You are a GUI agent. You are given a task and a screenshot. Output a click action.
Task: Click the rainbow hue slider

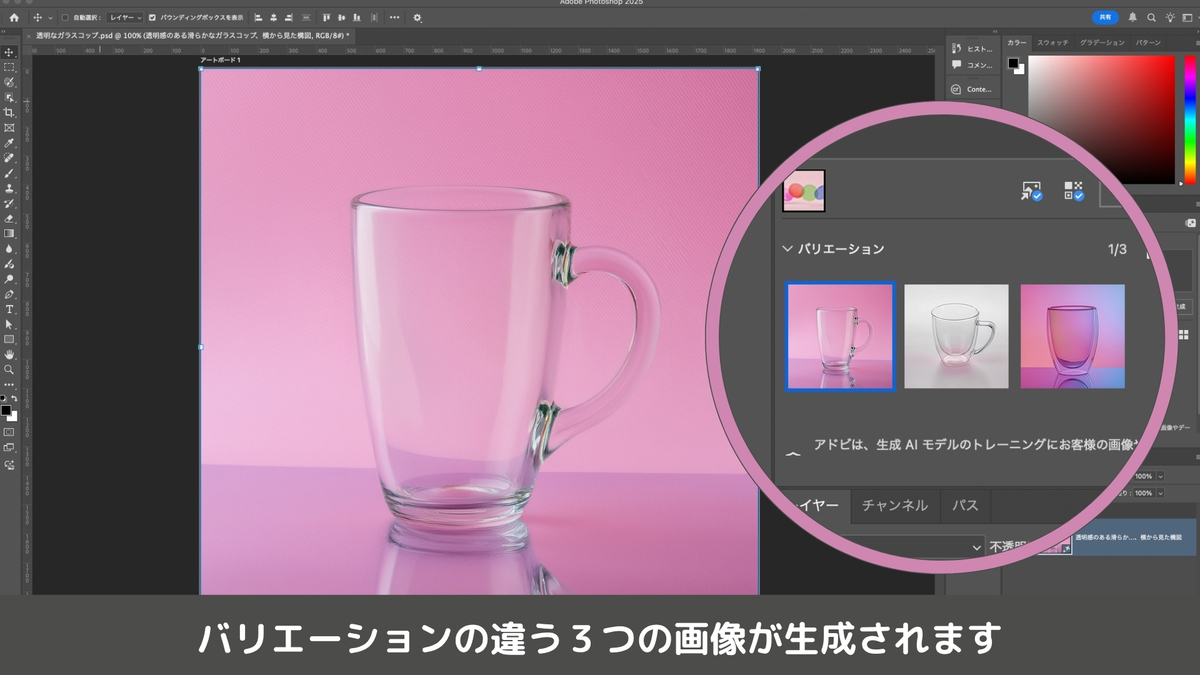pyautogui.click(x=1190, y=120)
